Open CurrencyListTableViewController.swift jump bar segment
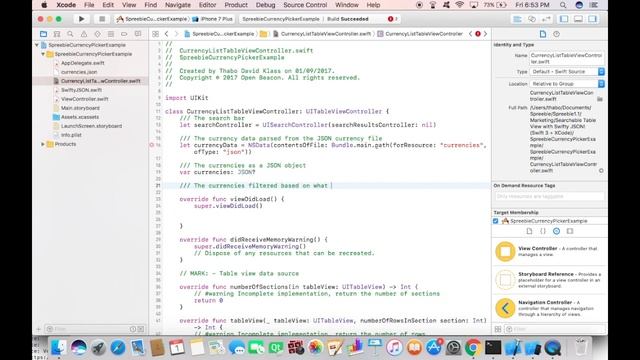Viewport: 640px width, 360px height. coord(322,34)
